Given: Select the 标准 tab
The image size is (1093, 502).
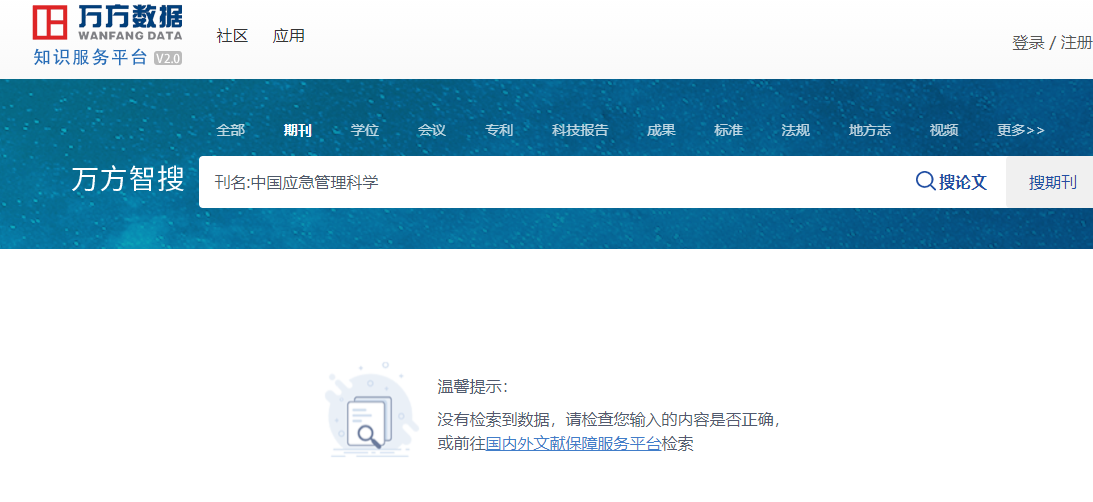Looking at the screenshot, I should [x=728, y=130].
